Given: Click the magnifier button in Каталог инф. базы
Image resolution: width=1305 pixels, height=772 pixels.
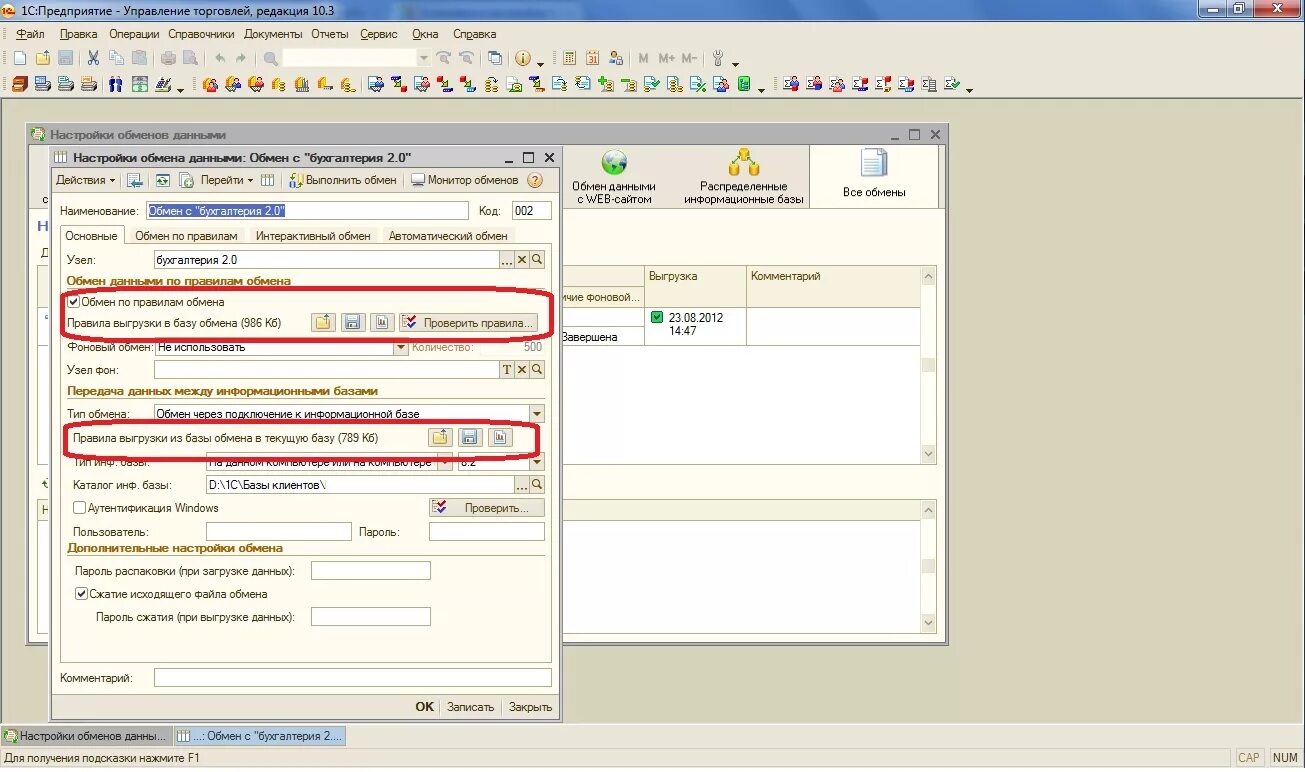Looking at the screenshot, I should pos(537,485).
